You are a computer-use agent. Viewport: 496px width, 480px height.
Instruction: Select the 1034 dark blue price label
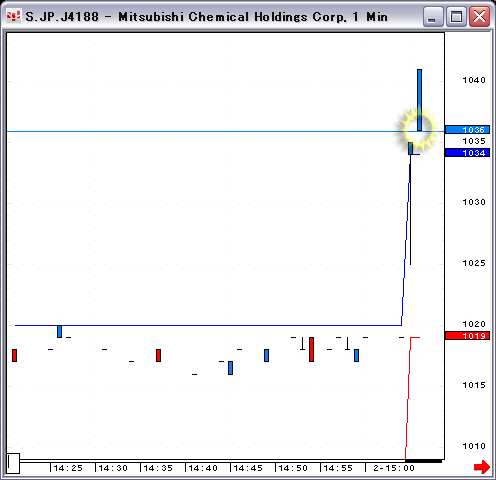467,153
